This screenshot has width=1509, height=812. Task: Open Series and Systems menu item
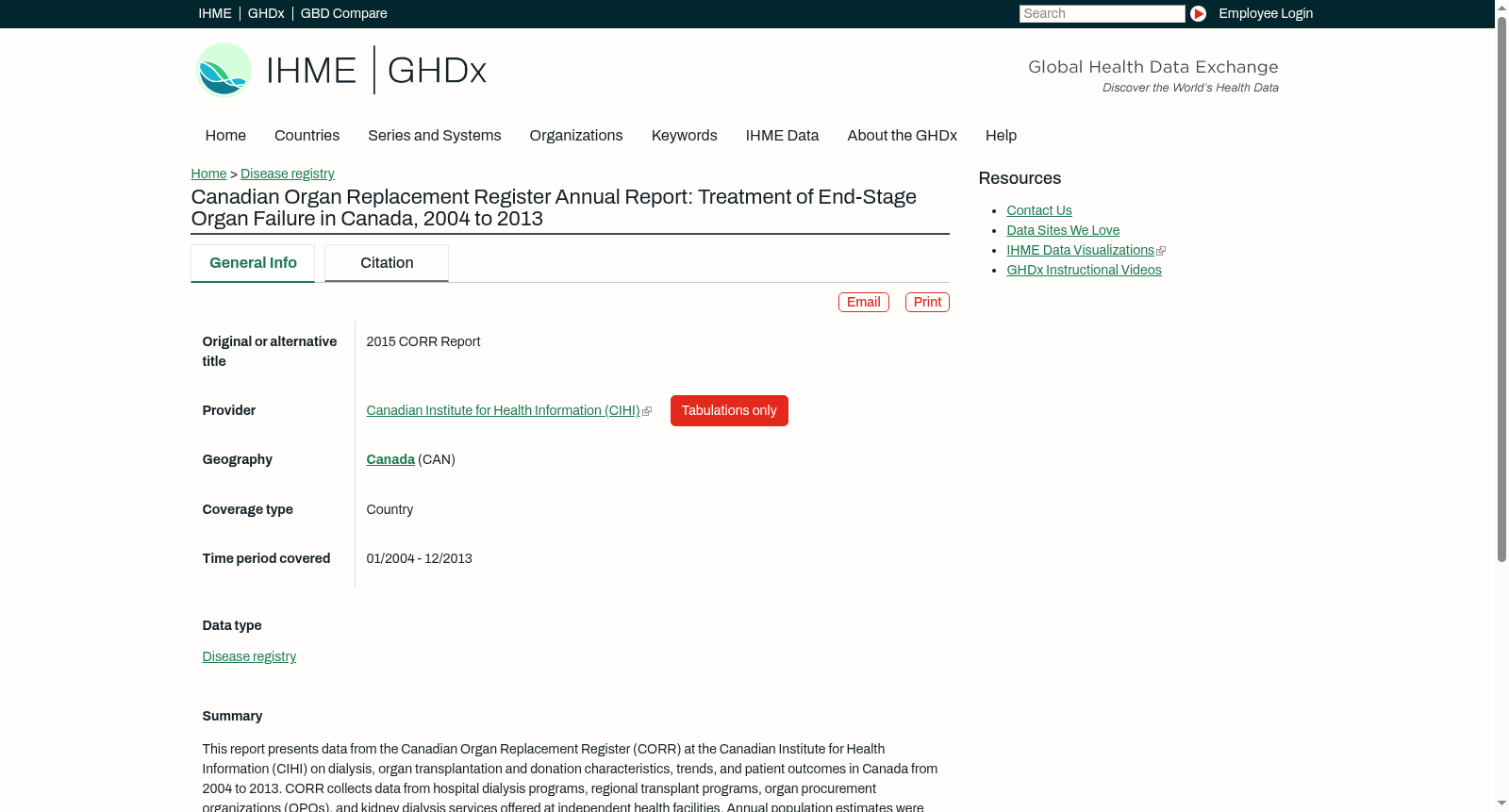(x=434, y=135)
